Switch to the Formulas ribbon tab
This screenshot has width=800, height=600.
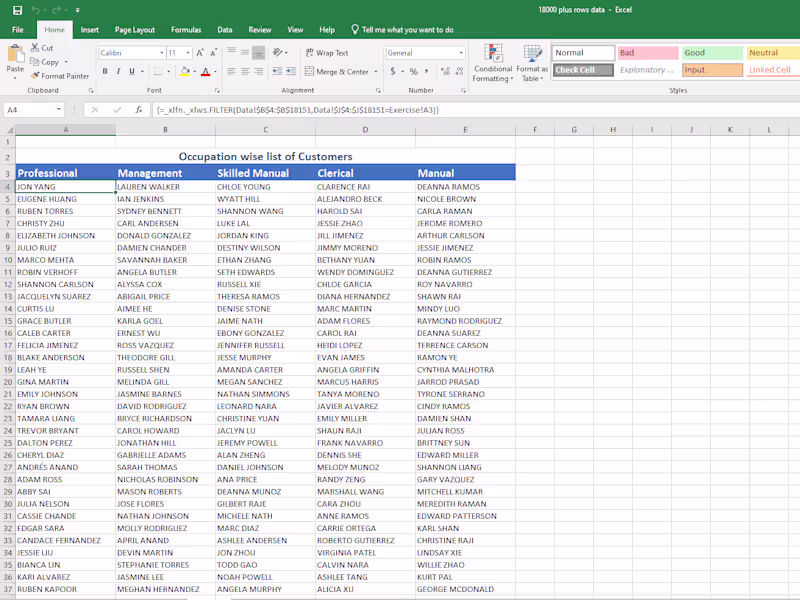point(188,29)
